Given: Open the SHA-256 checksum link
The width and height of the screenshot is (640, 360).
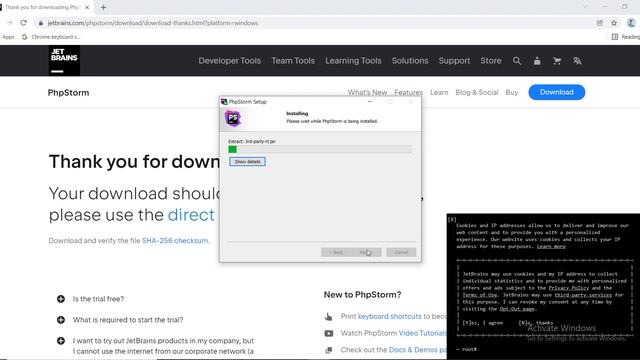Looking at the screenshot, I should click(x=175, y=240).
